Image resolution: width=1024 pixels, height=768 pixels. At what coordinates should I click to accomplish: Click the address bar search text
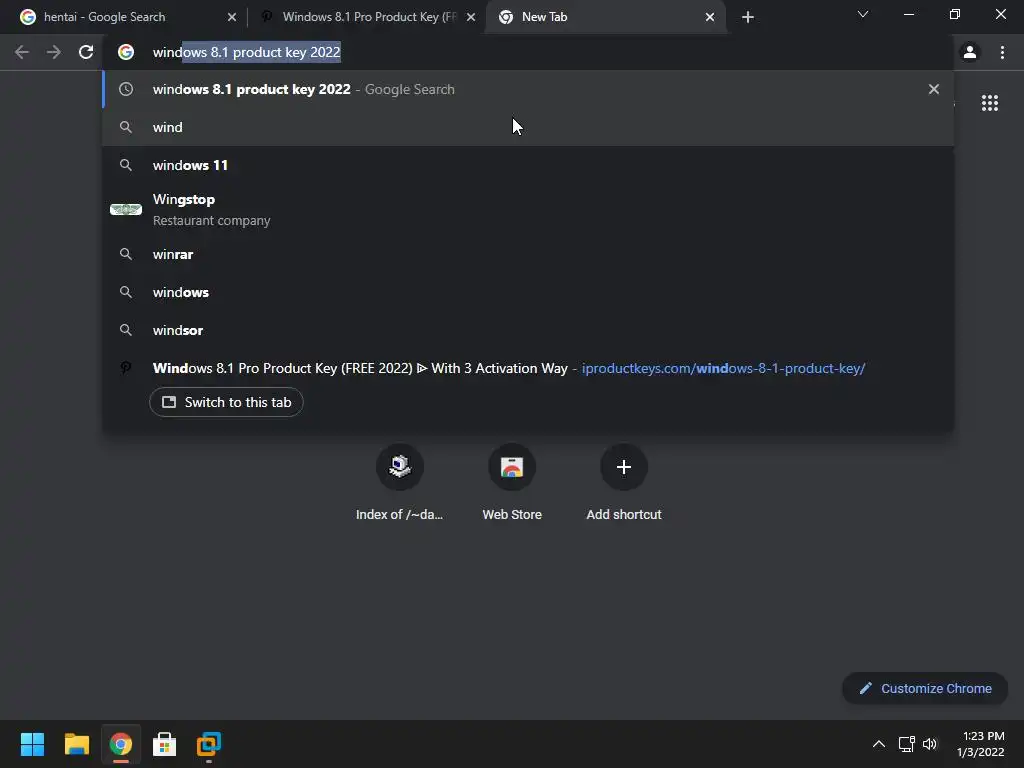click(x=246, y=52)
